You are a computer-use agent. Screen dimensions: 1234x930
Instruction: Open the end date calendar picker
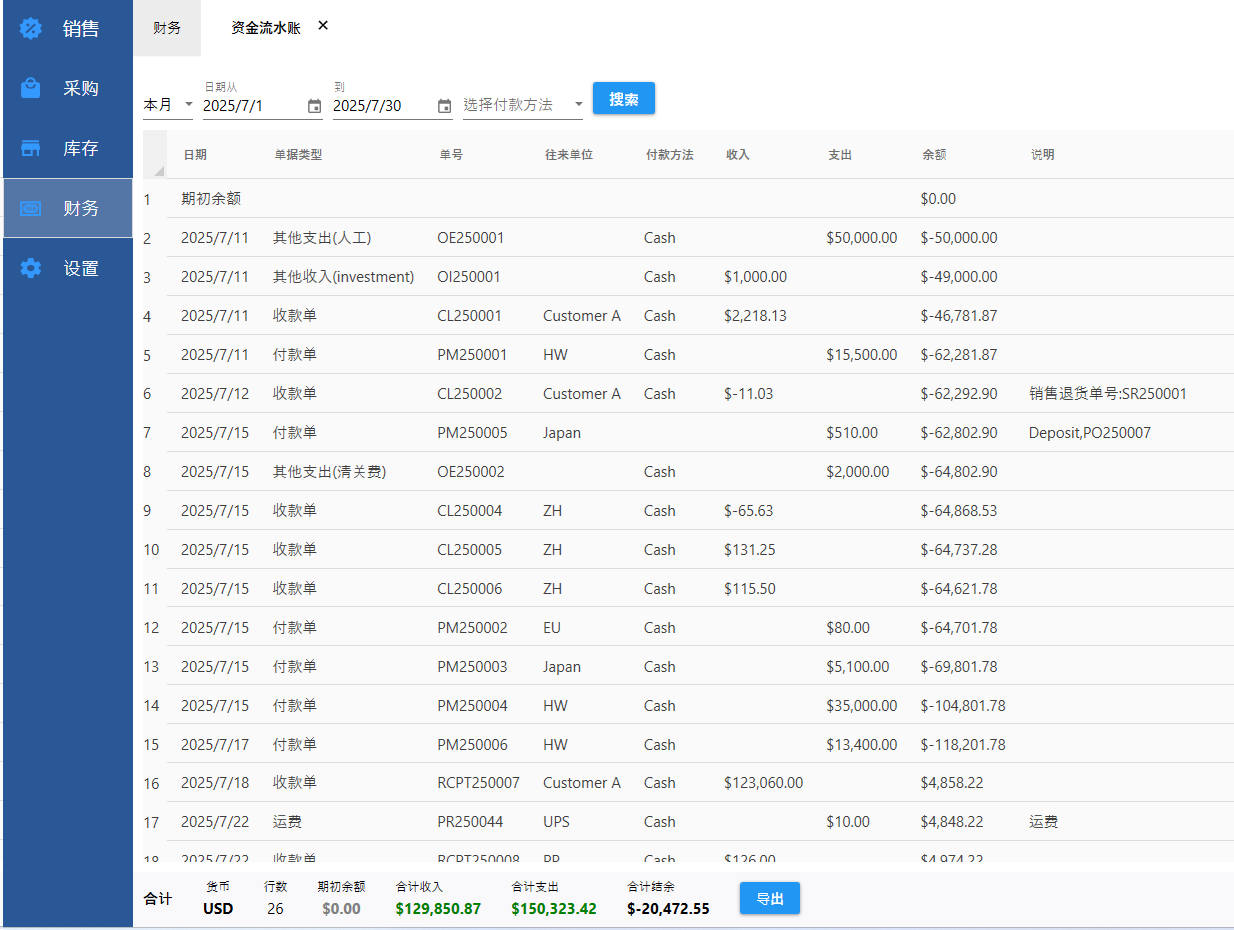click(444, 106)
